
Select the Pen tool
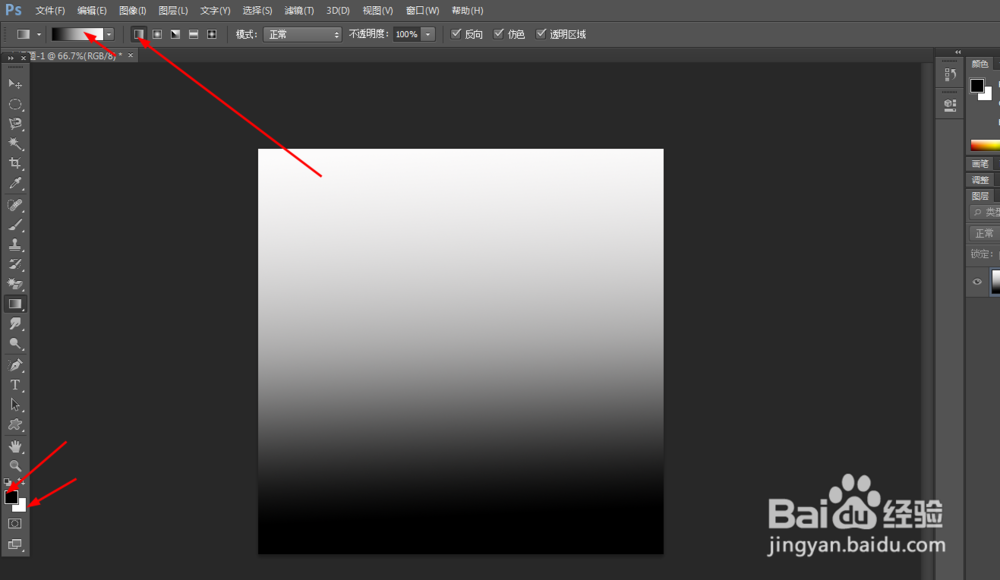15,365
